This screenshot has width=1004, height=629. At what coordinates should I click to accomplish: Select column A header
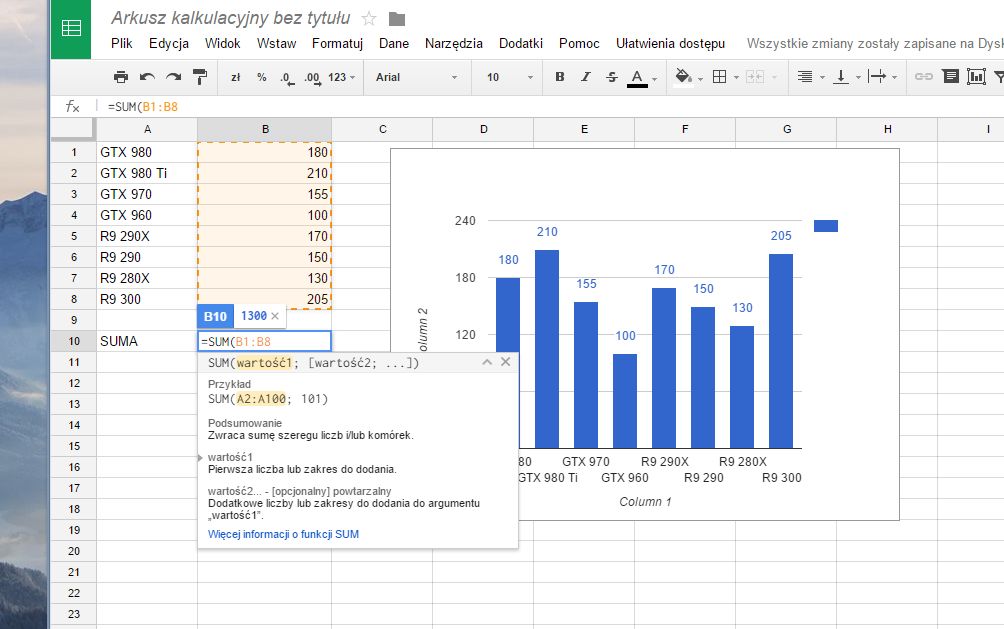click(147, 129)
